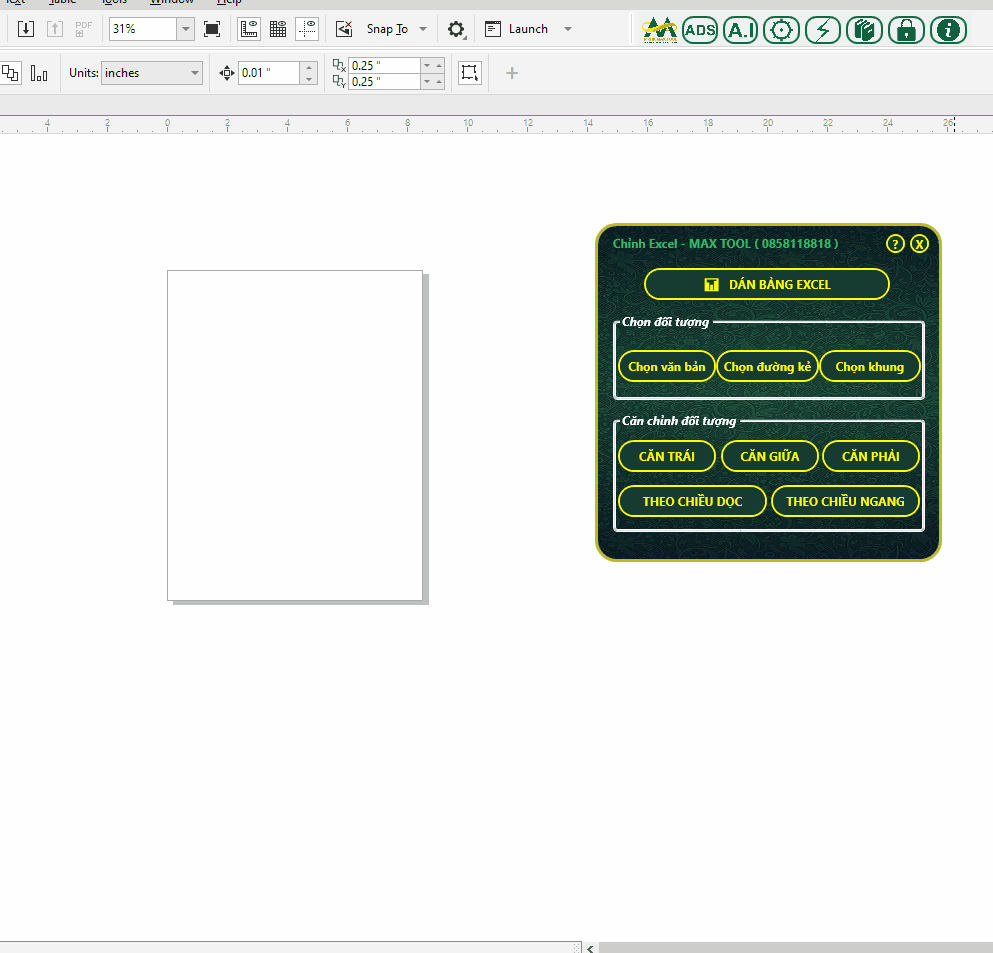
Task: Click the lightning bolt icon
Action: [x=822, y=30]
